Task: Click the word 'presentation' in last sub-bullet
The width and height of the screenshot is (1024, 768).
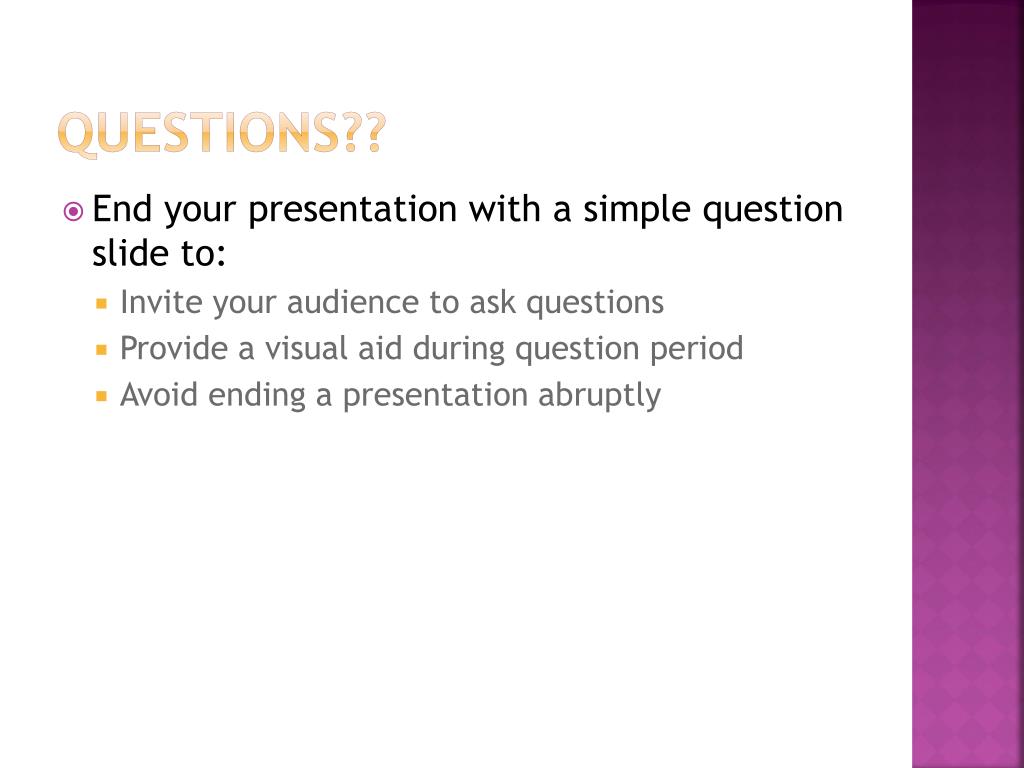Action: 436,396
